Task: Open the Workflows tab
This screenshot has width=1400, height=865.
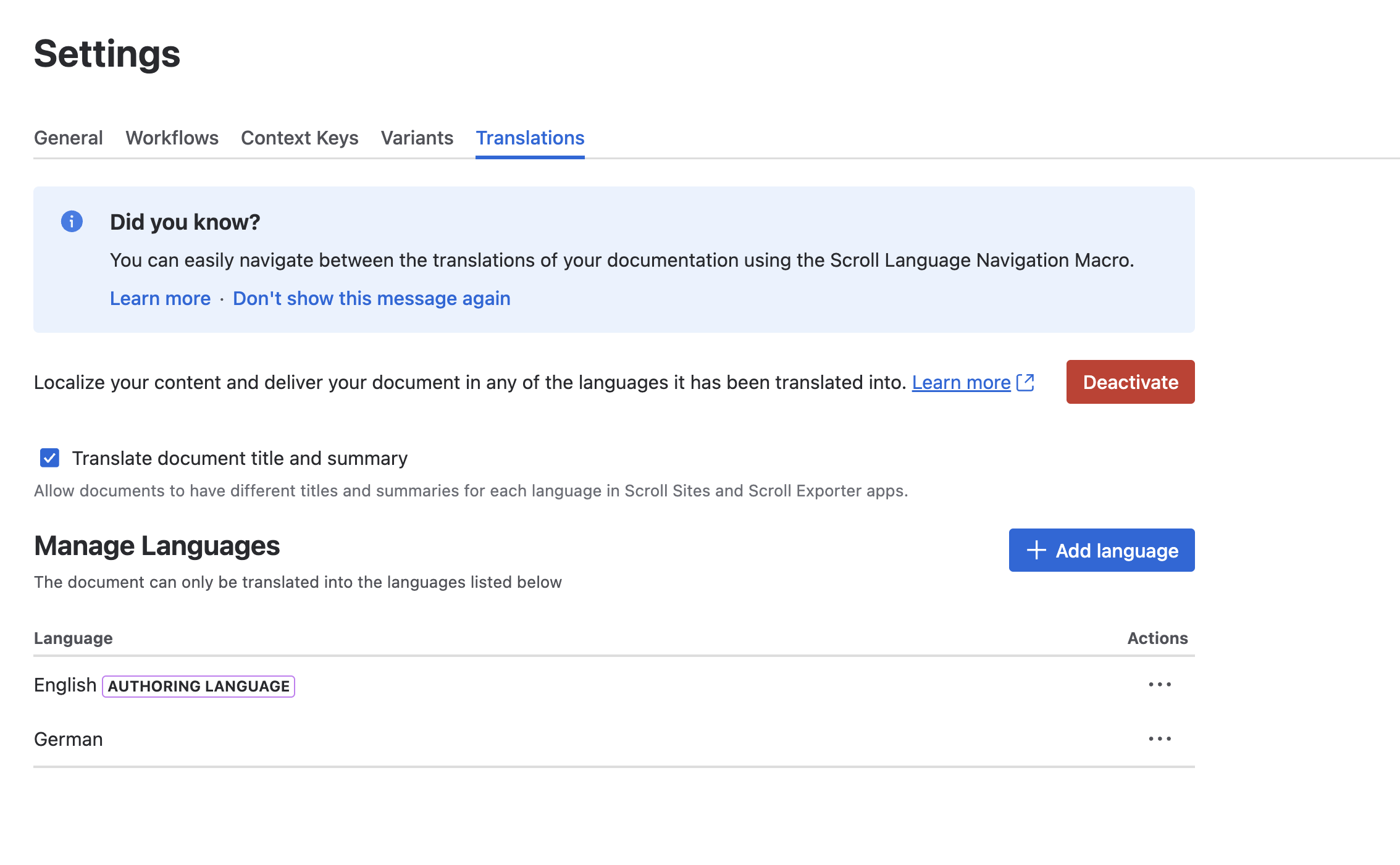Action: [x=172, y=138]
